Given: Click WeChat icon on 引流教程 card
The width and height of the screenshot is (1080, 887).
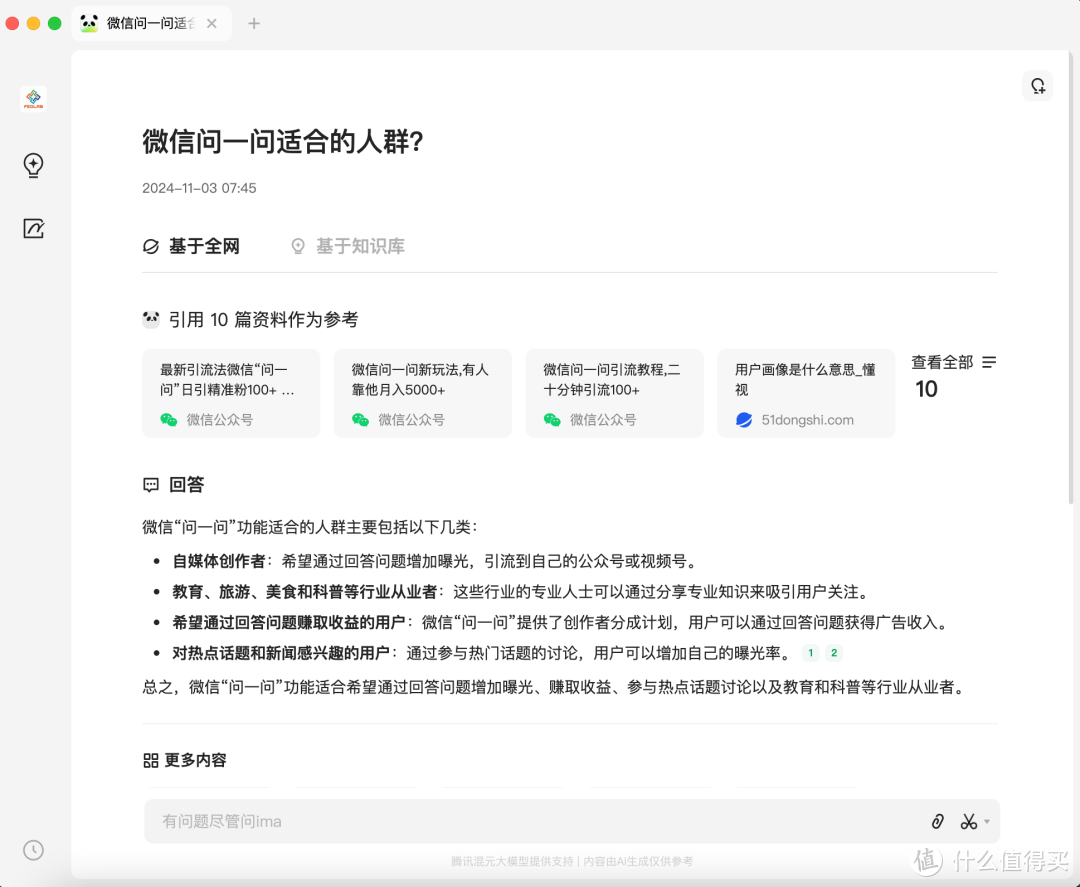Looking at the screenshot, I should (x=552, y=420).
